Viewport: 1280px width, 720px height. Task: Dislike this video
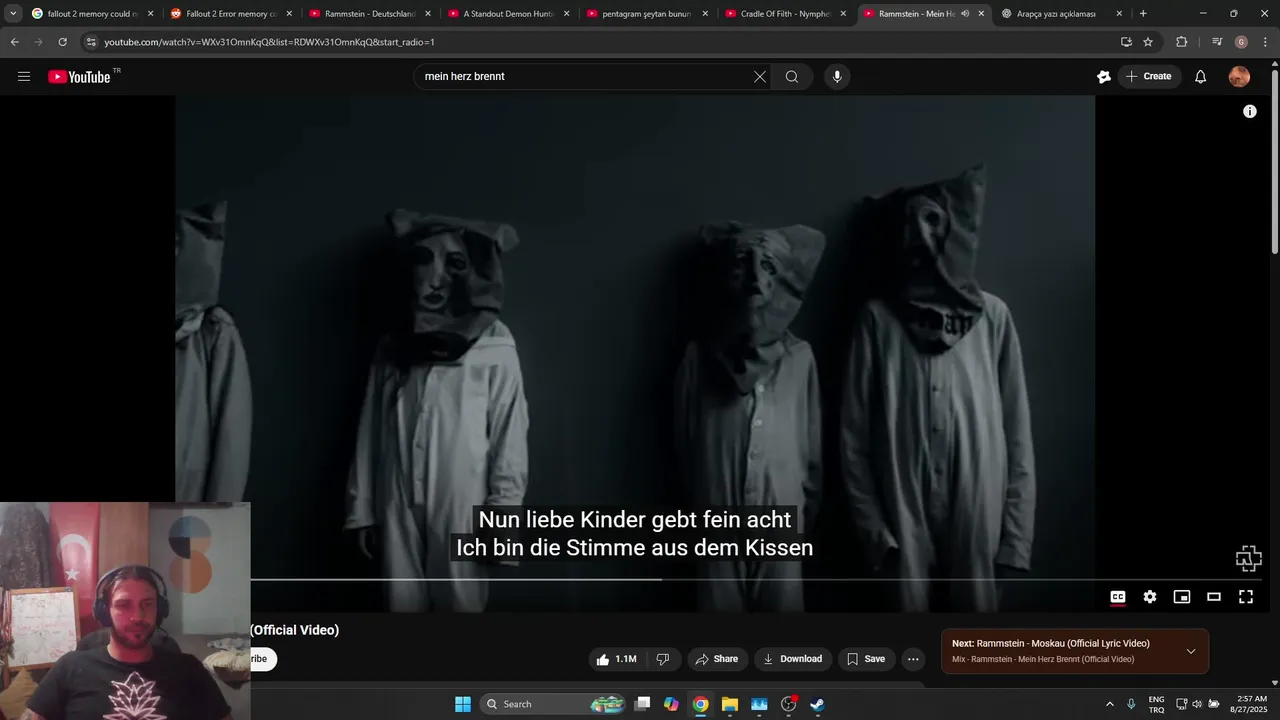(x=663, y=659)
